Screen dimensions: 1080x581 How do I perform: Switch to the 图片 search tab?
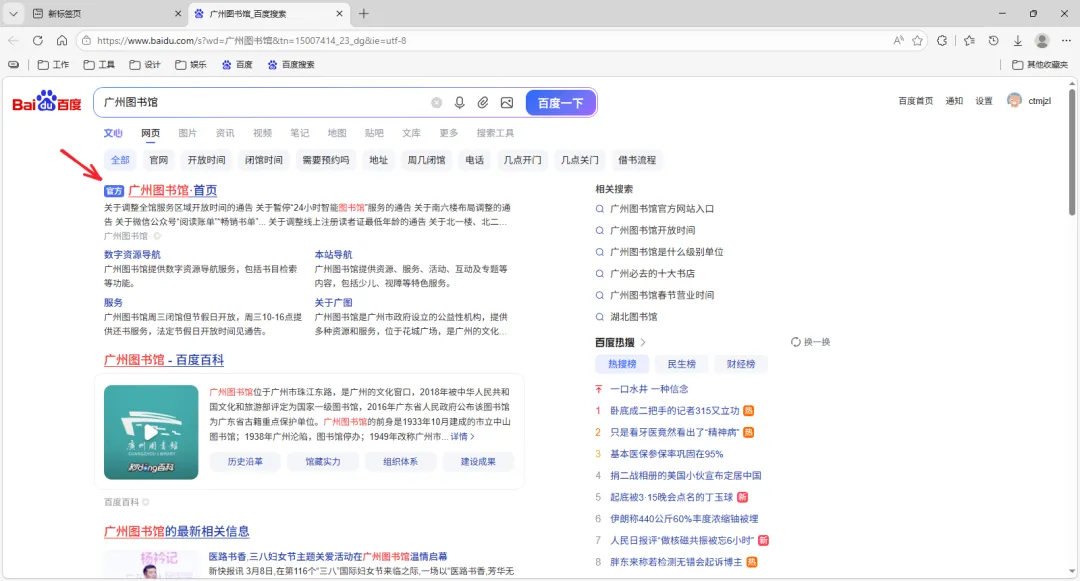[x=187, y=133]
